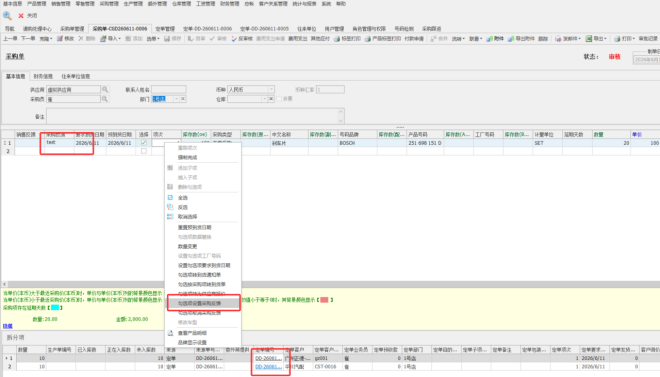Click the 联系人姓名 input field
The height and width of the screenshot is (377, 660).
click(x=169, y=89)
